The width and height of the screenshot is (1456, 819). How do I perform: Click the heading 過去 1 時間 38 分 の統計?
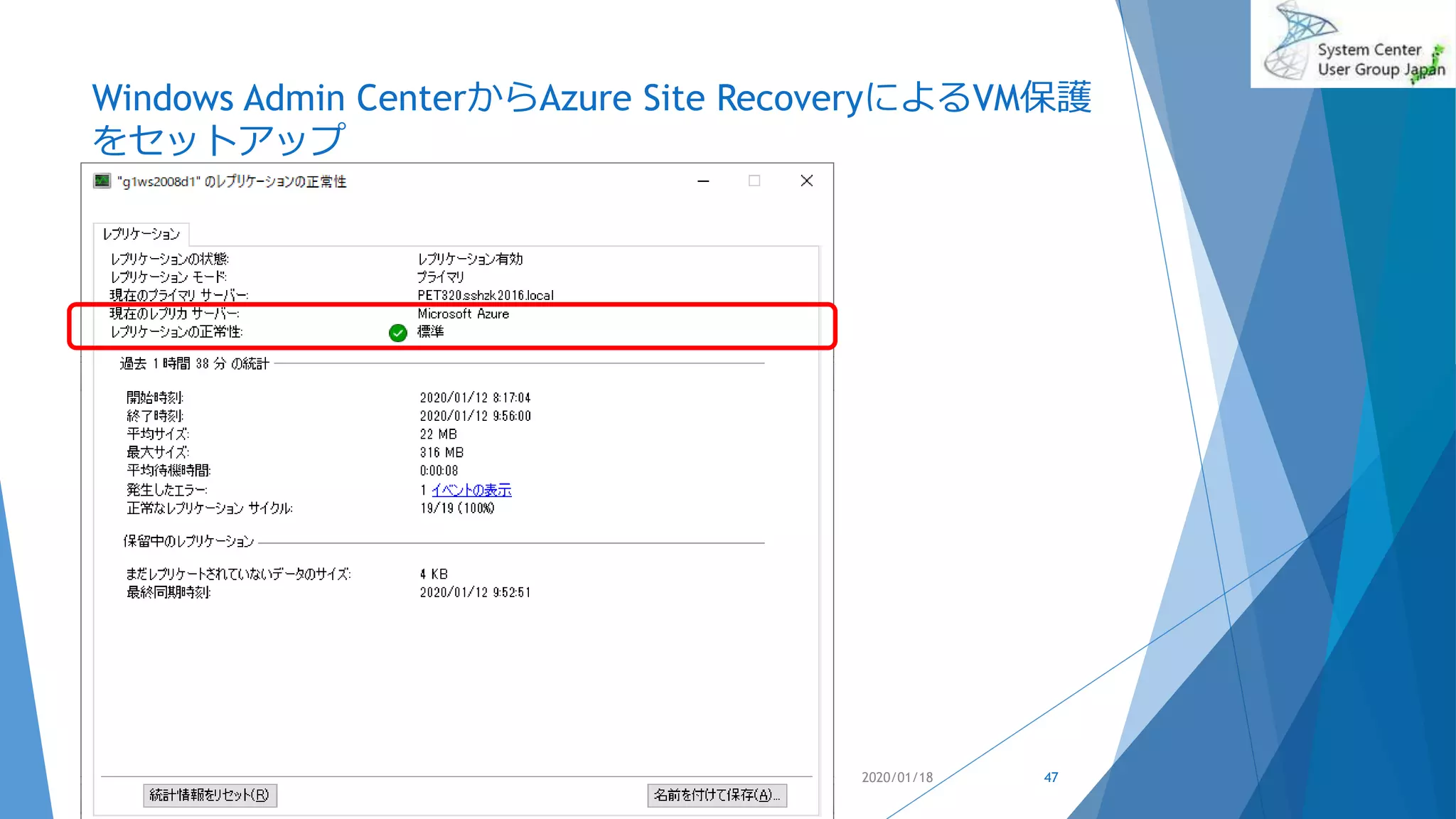(x=194, y=363)
